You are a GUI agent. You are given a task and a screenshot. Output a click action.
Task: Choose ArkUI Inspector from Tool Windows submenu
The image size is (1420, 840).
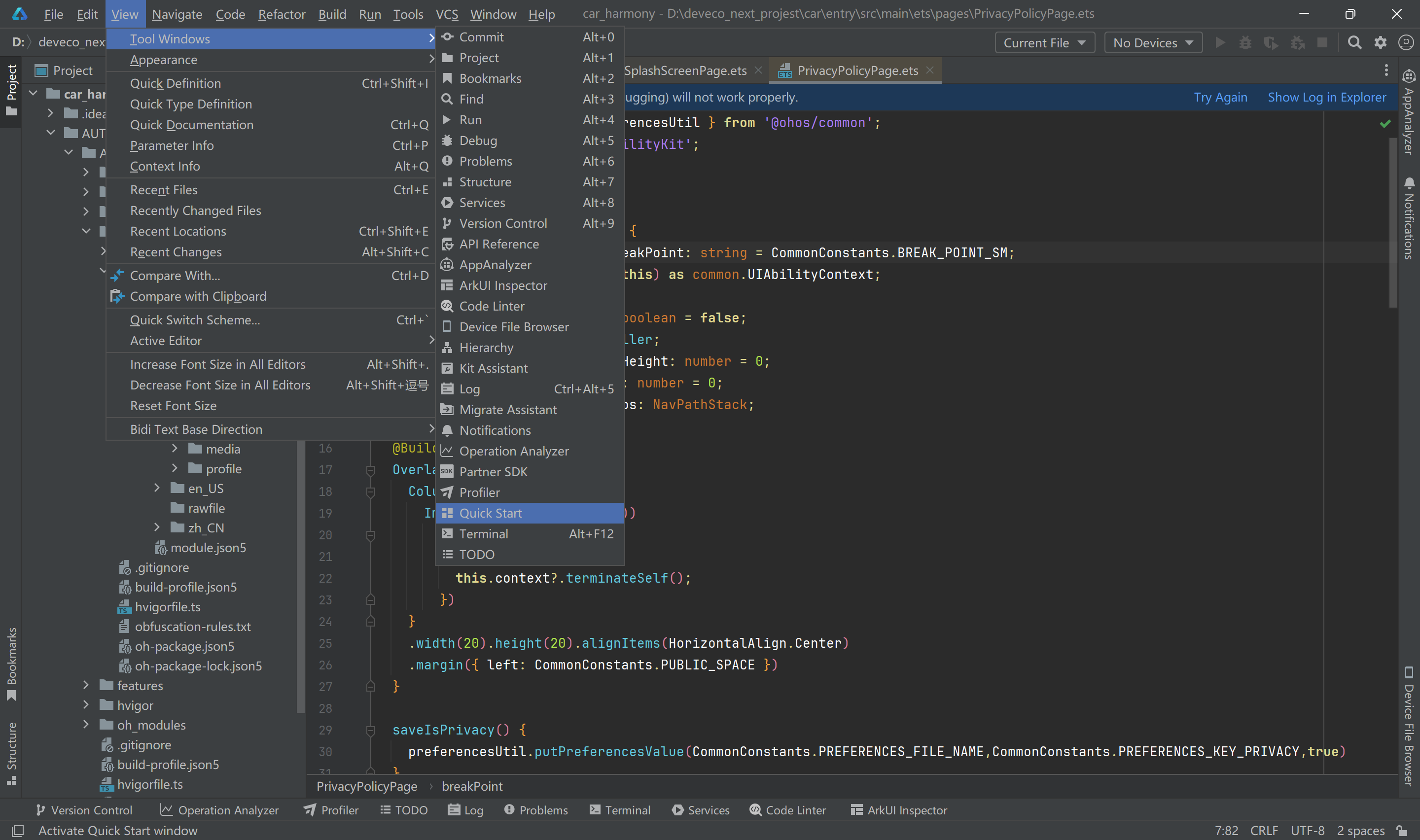(x=530, y=285)
